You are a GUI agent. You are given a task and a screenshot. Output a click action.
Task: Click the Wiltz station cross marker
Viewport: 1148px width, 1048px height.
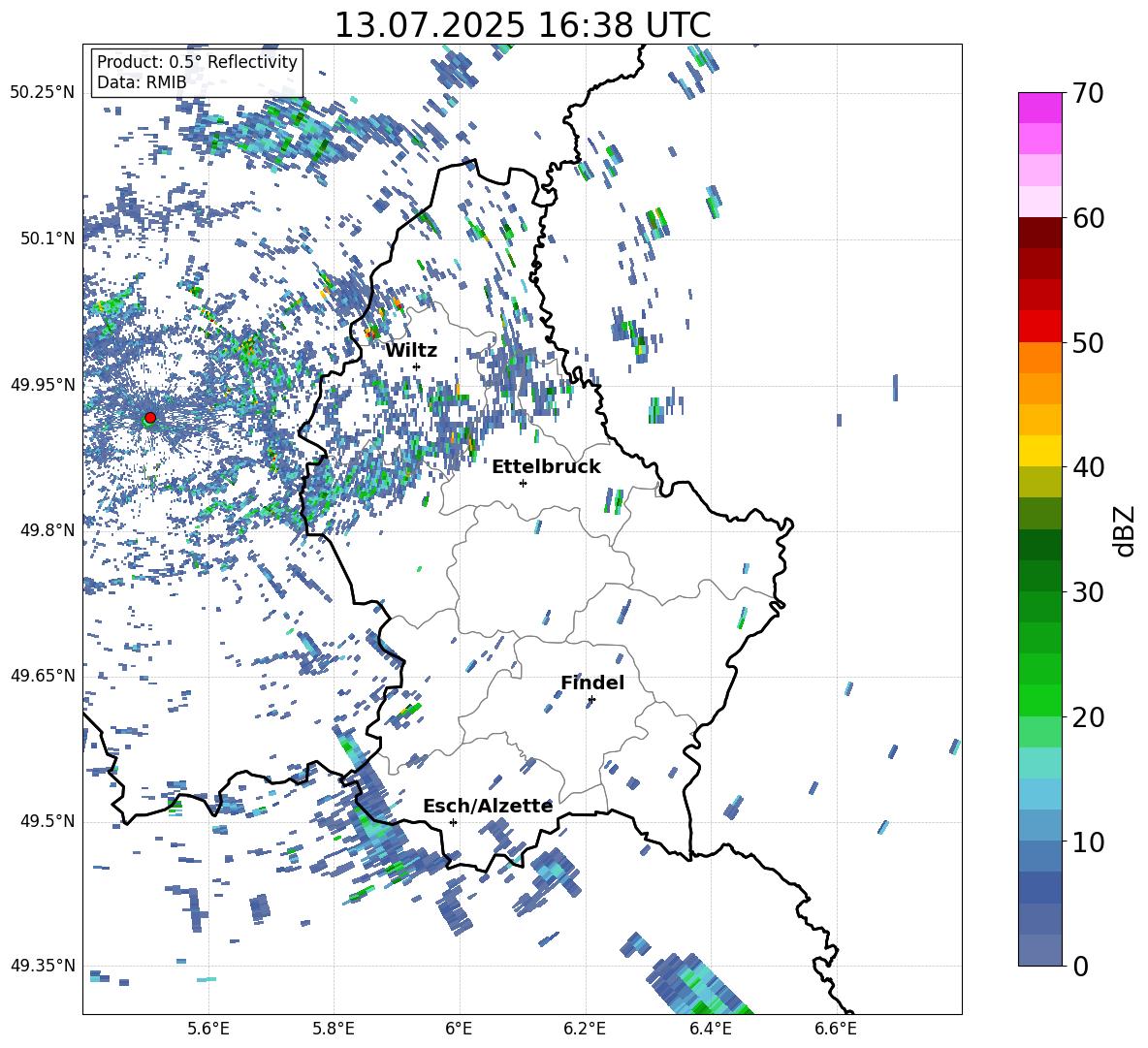(x=417, y=366)
